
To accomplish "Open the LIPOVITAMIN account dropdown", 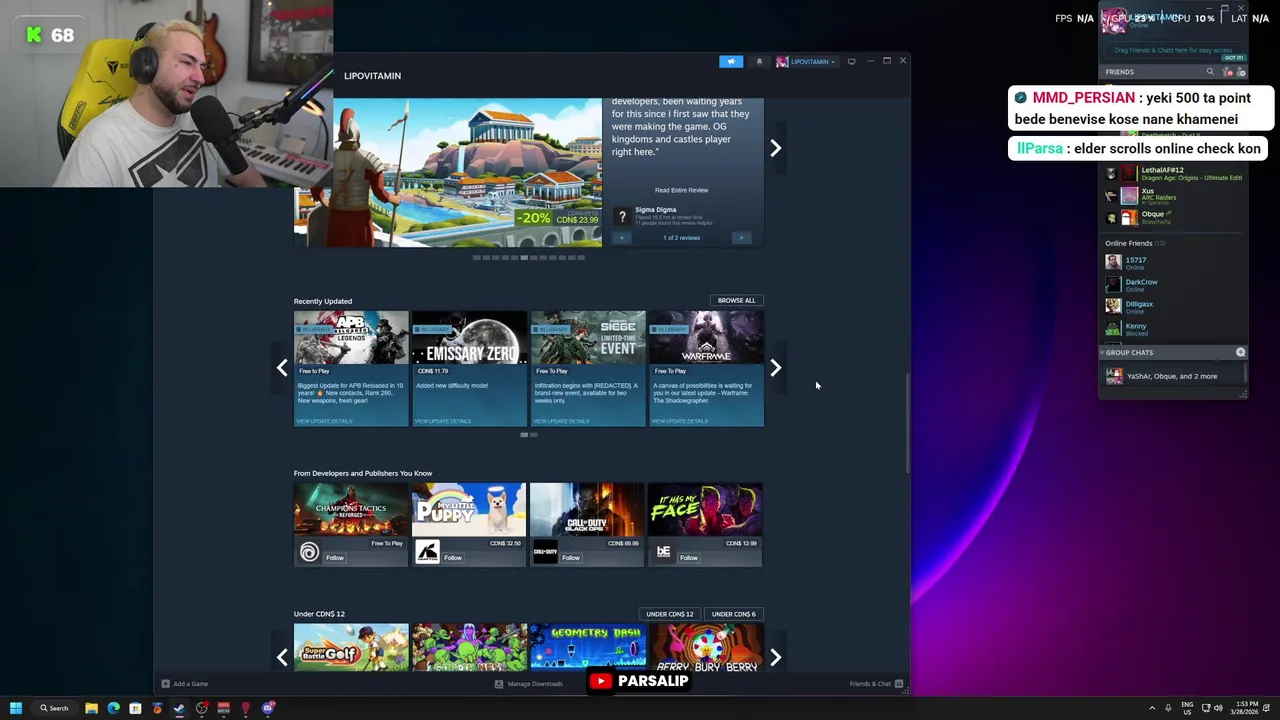I will point(805,62).
